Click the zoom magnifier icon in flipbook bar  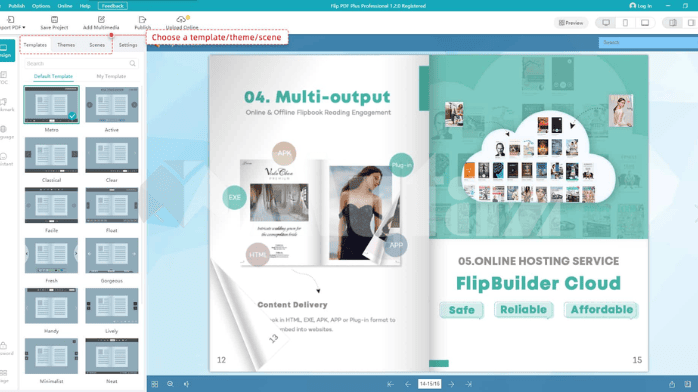coord(170,384)
